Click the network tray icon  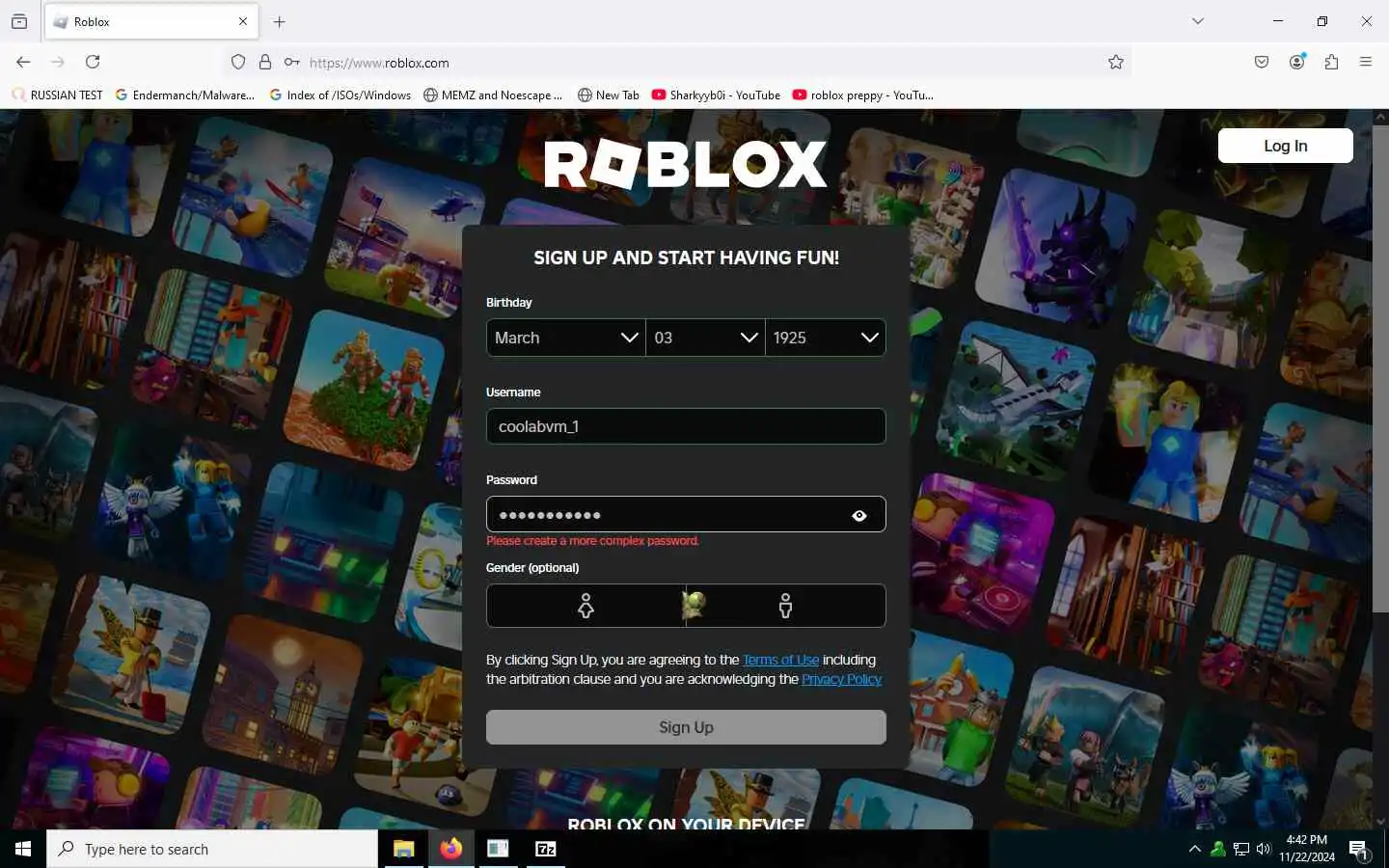point(1241,850)
